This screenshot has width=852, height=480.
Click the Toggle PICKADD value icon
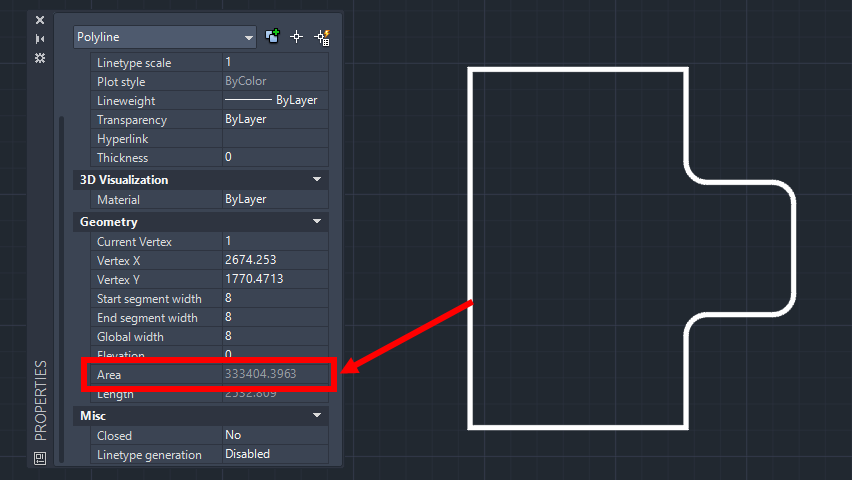pyautogui.click(x=272, y=36)
